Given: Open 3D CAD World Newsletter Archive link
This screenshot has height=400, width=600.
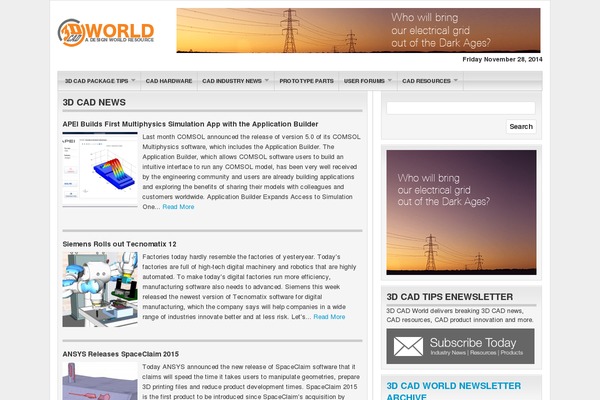Looking at the screenshot, I should [x=453, y=391].
